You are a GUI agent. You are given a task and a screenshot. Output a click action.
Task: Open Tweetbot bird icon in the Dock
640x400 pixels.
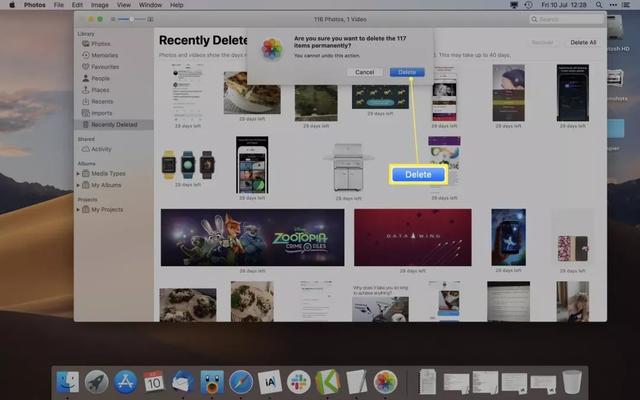tap(212, 382)
